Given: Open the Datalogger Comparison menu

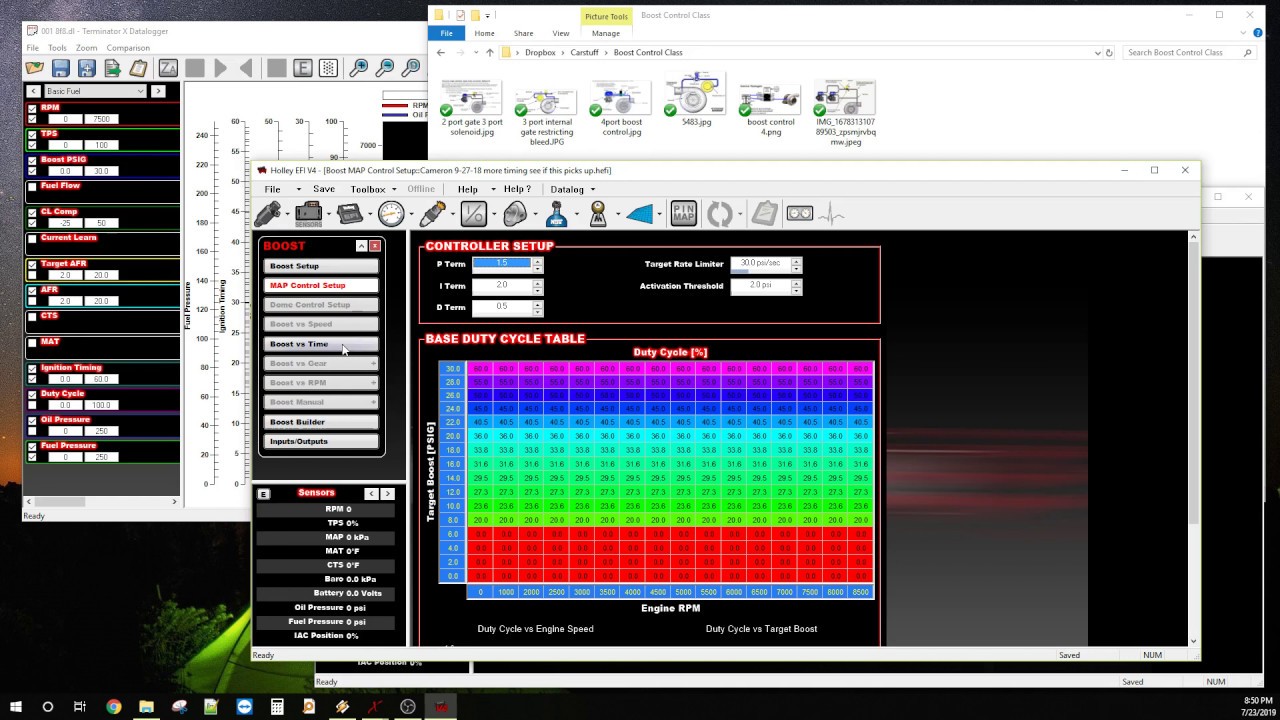Looking at the screenshot, I should click(x=128, y=48).
